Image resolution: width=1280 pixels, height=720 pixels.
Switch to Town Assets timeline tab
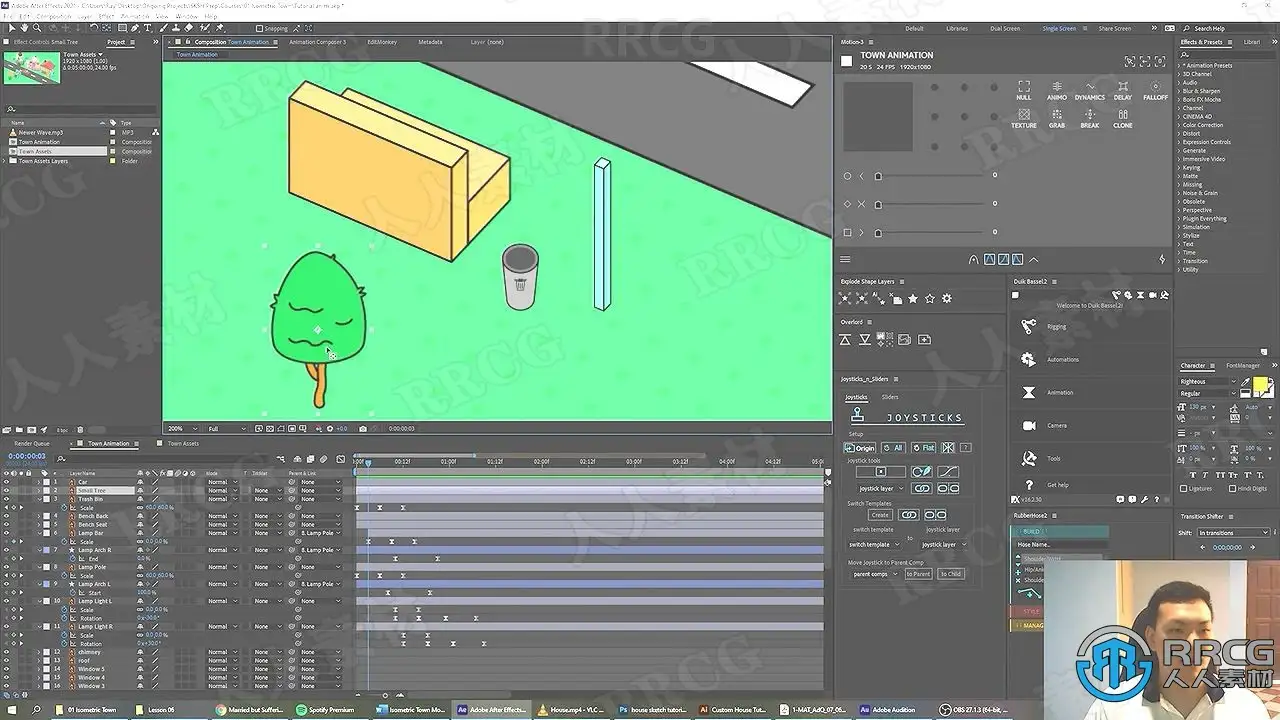tap(183, 443)
